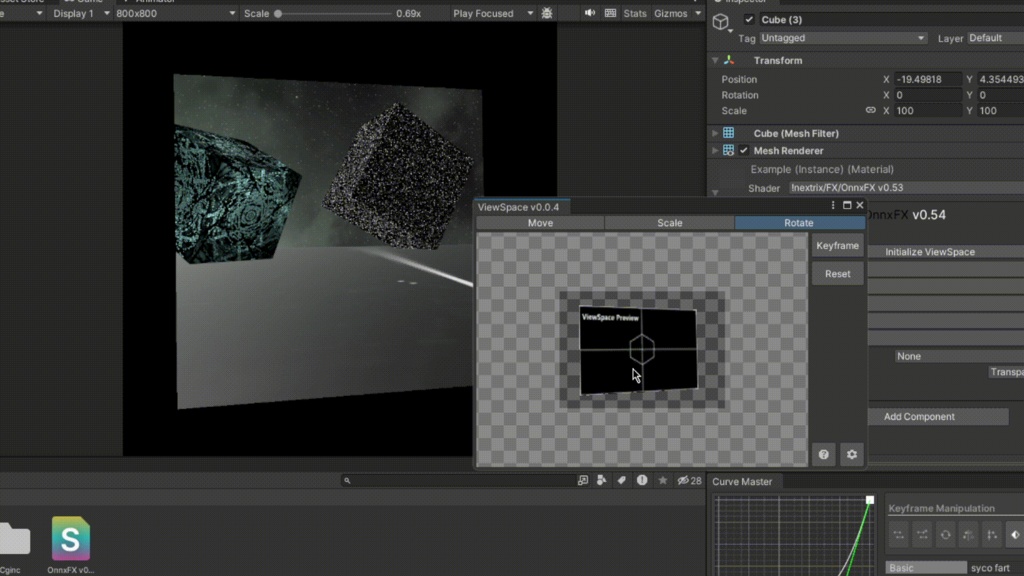Click the Add Component button

coord(938,416)
